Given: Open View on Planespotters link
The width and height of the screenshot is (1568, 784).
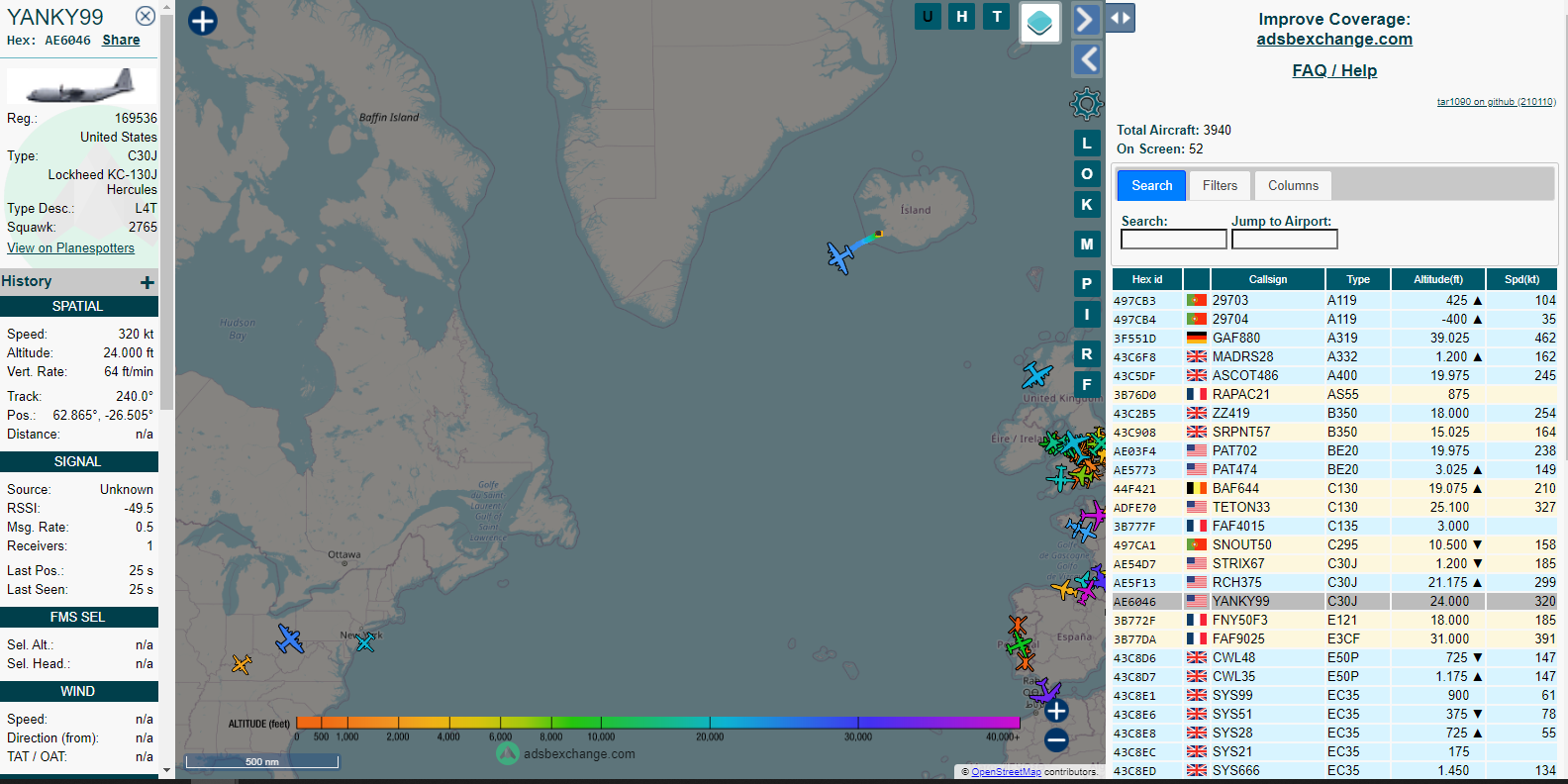Looking at the screenshot, I should [x=70, y=247].
